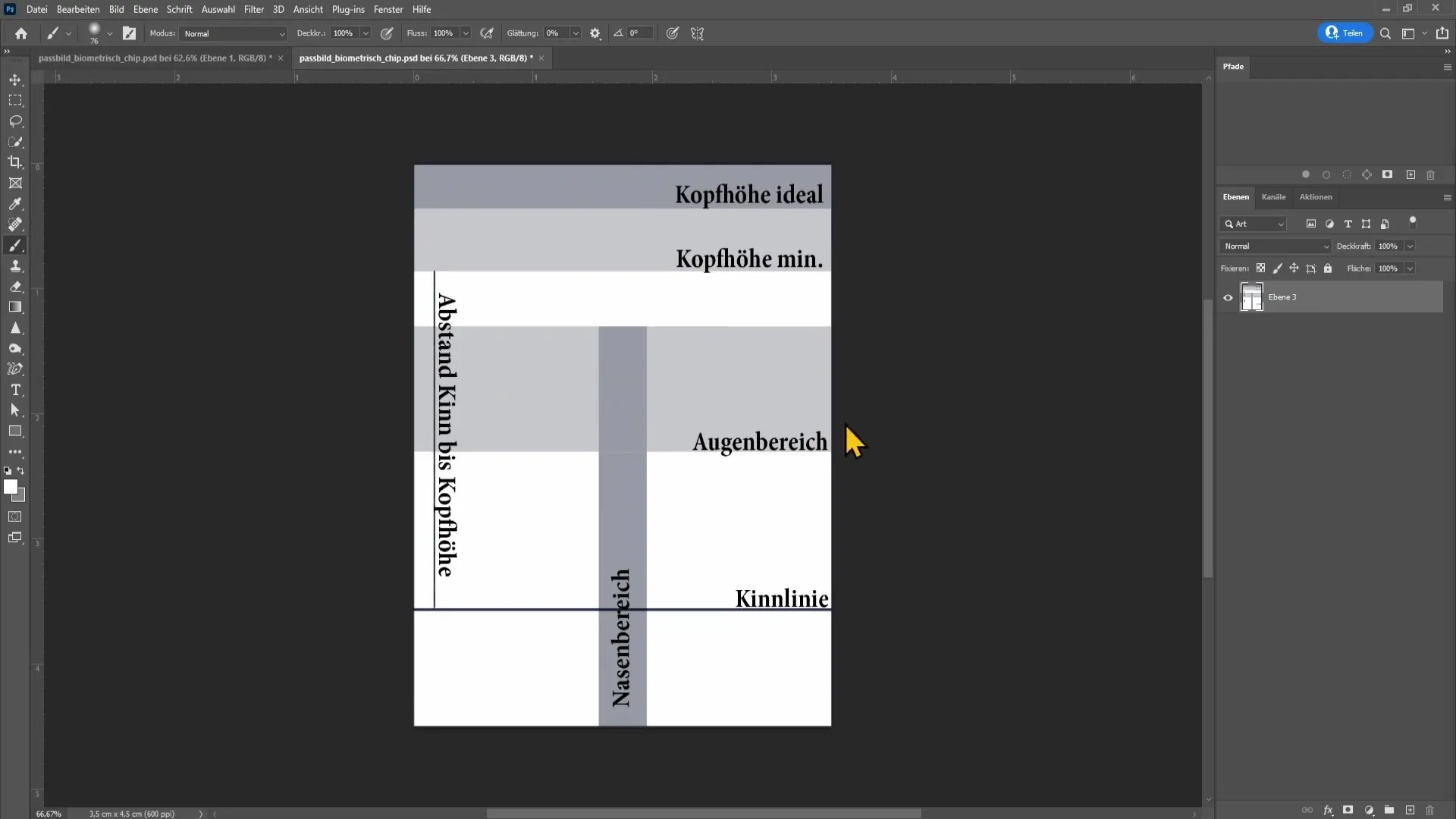Go to the Home screen
This screenshot has width=1456, height=819.
click(x=21, y=33)
